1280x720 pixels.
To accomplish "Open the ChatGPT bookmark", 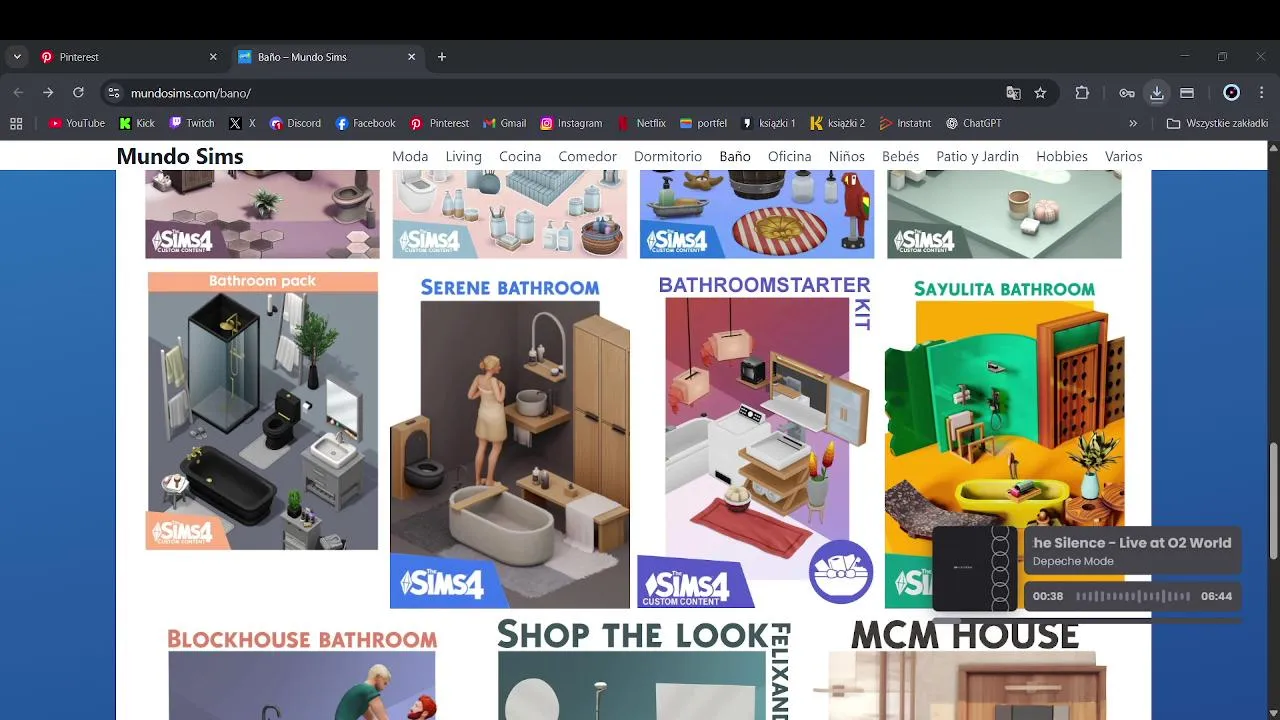I will click(973, 123).
